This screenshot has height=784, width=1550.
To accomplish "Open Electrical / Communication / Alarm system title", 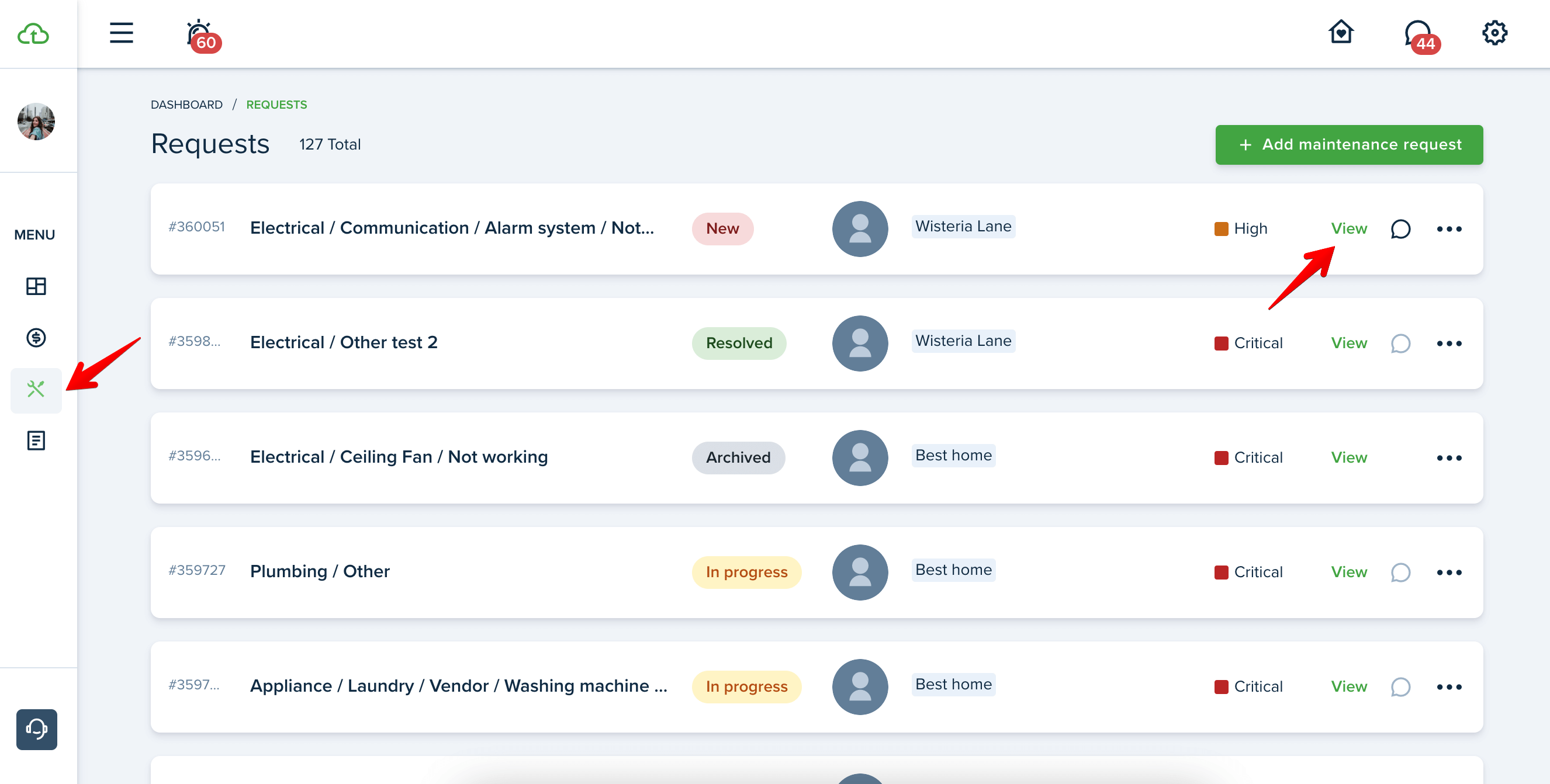I will [x=452, y=228].
